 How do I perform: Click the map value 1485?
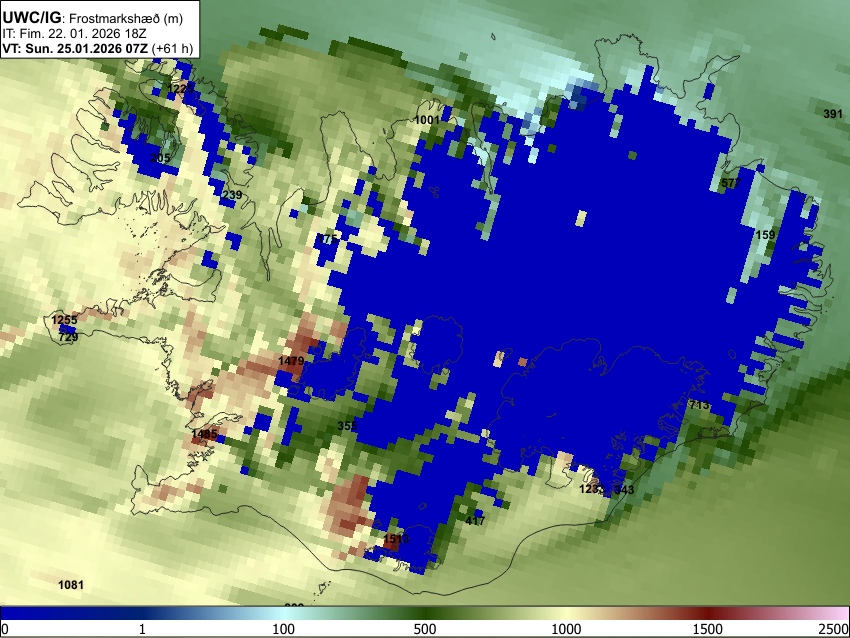tap(204, 434)
